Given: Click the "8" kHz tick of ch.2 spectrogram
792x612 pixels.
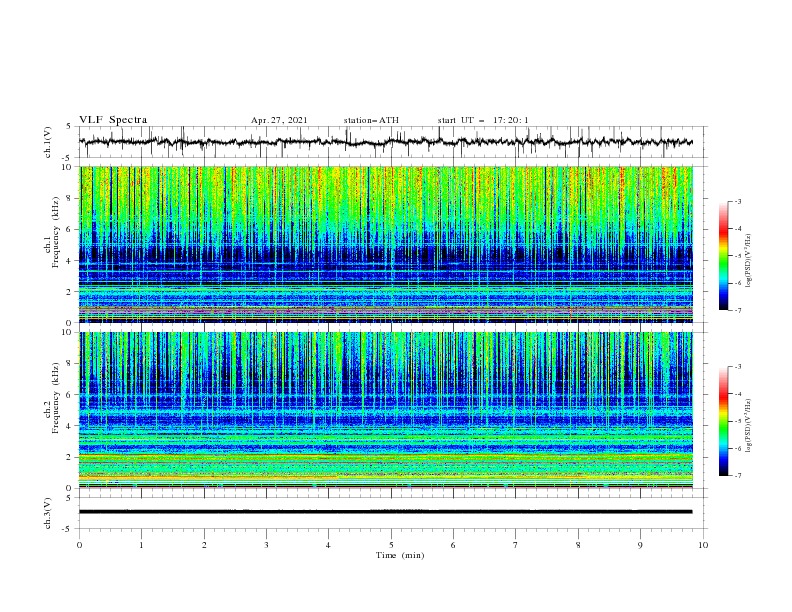Looking at the screenshot, I should [71, 364].
